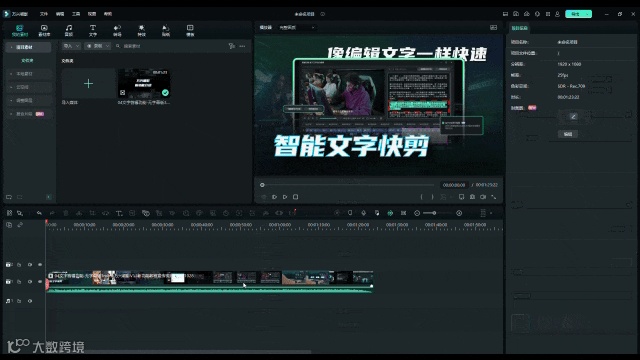Enter fullscreen preview with the expand icon

tap(494, 197)
